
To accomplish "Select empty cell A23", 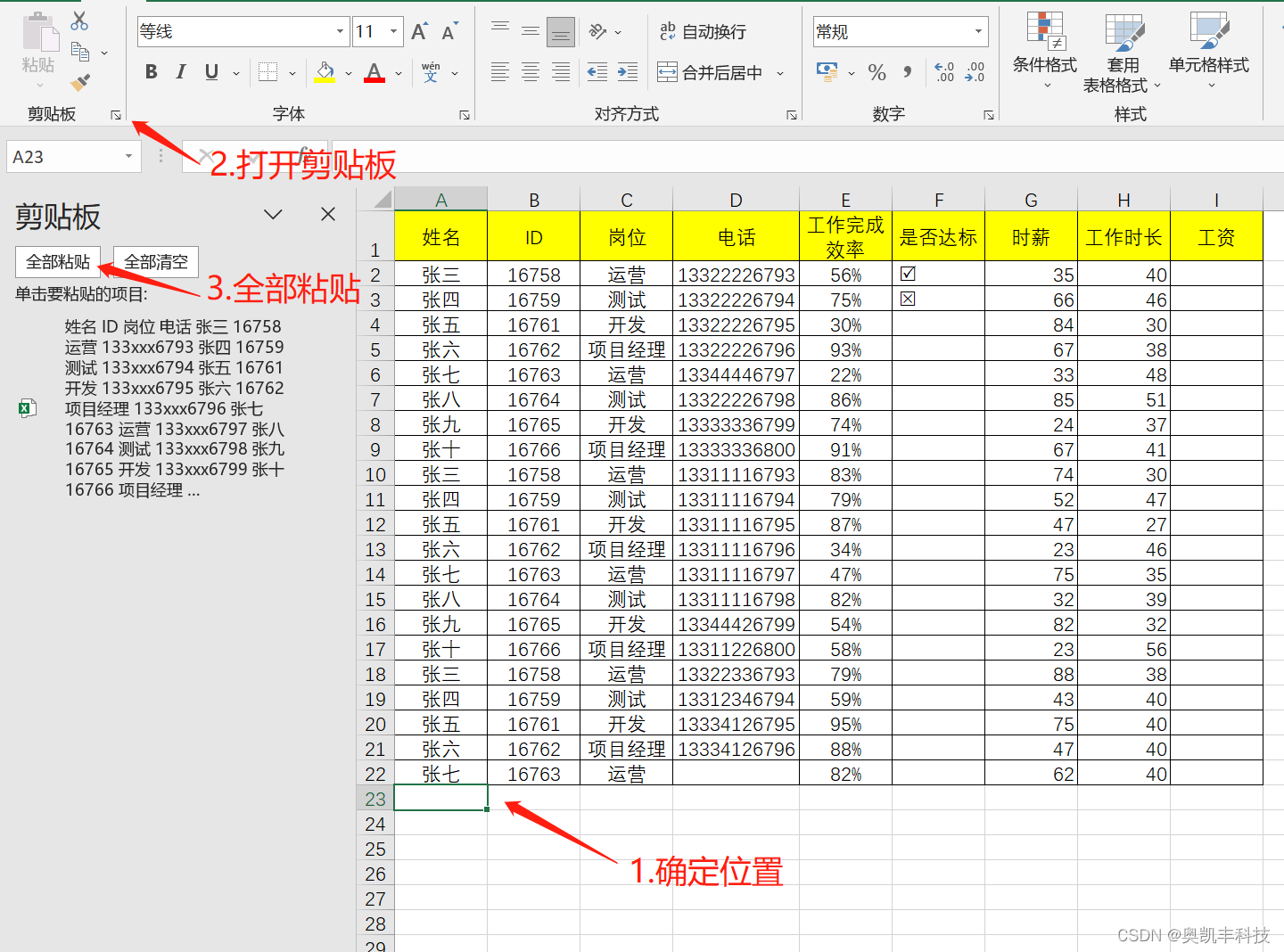I will [440, 798].
